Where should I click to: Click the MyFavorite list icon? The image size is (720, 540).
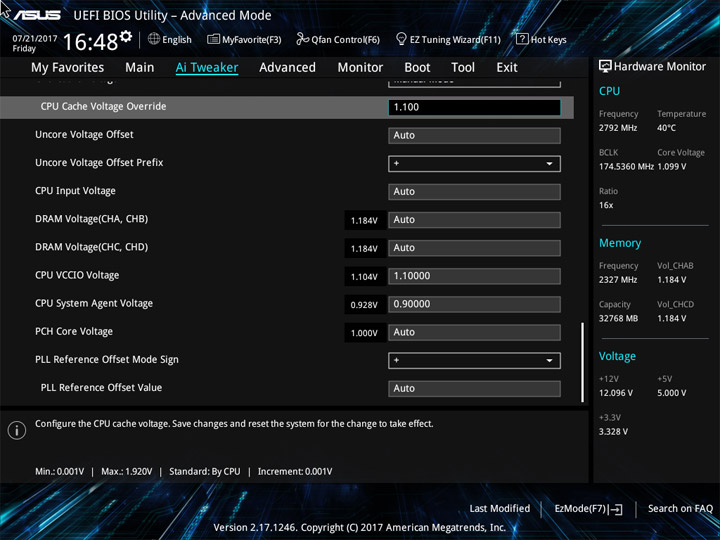pos(213,39)
